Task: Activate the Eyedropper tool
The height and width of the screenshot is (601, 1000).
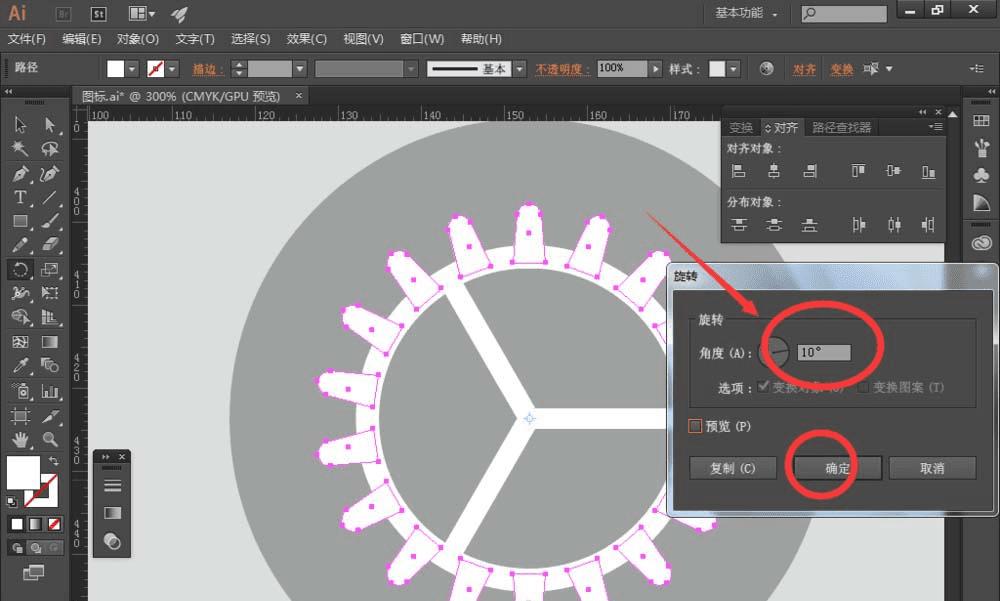Action: [20, 366]
